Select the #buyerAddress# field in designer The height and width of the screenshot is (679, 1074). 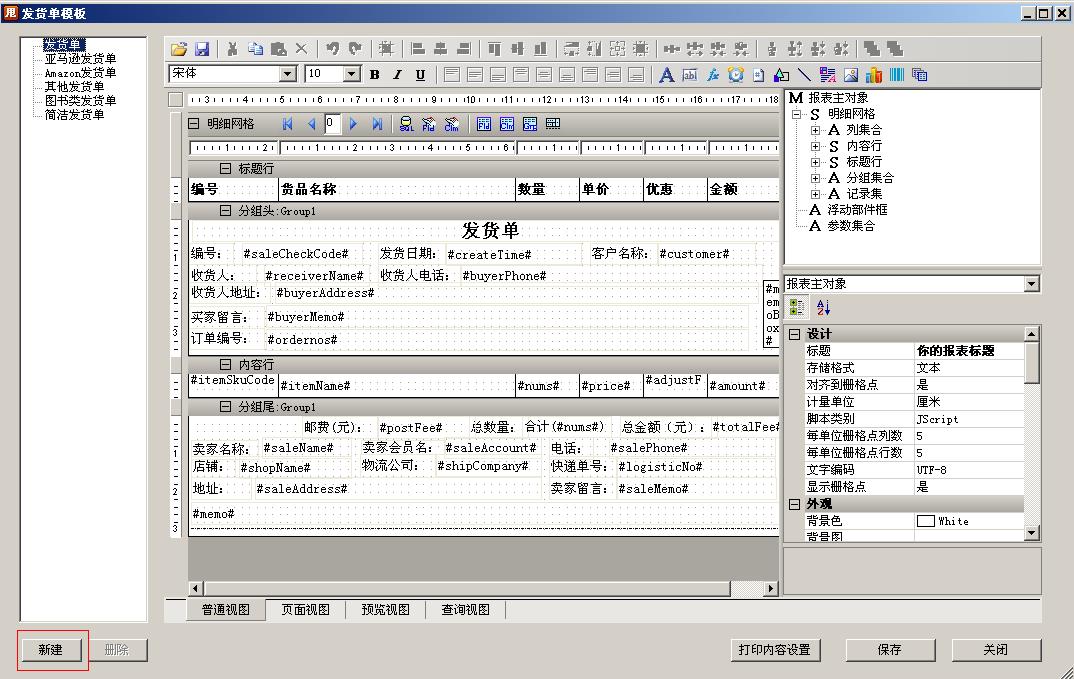coord(325,293)
